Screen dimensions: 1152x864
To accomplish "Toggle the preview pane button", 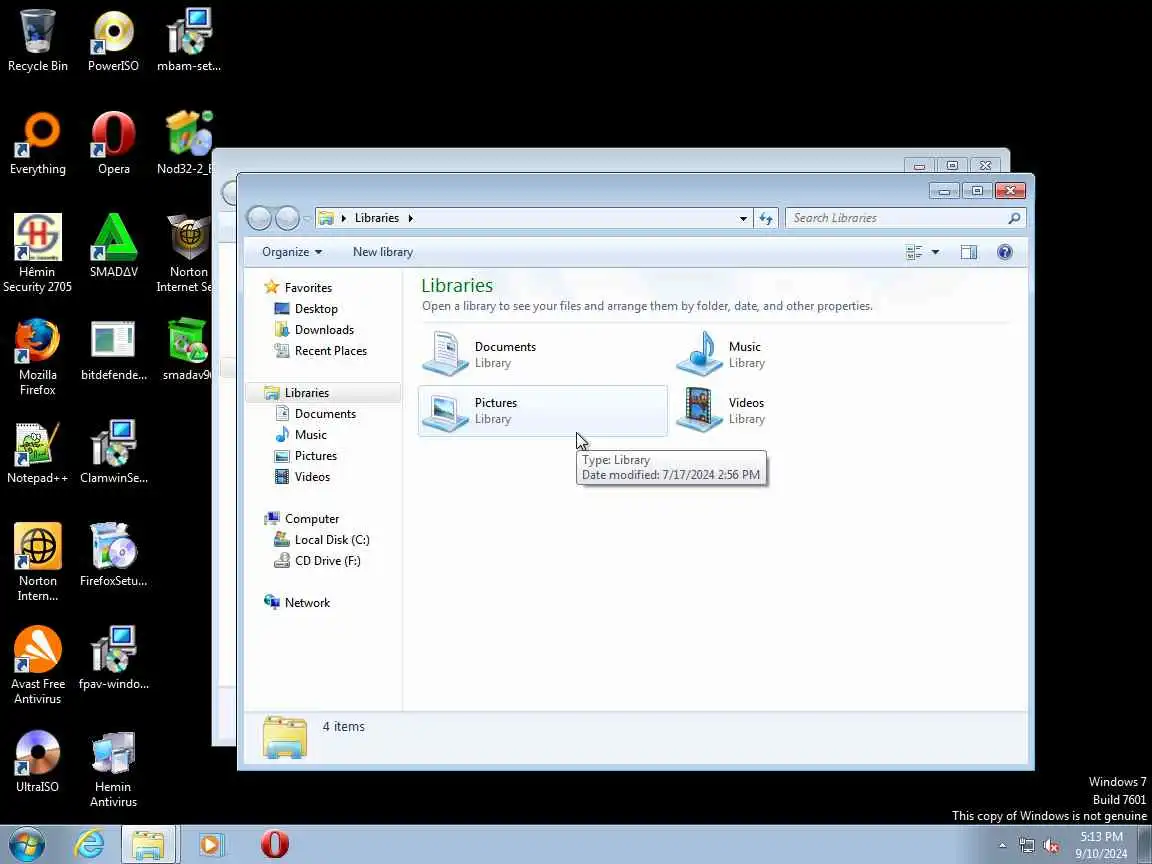I will [x=968, y=252].
